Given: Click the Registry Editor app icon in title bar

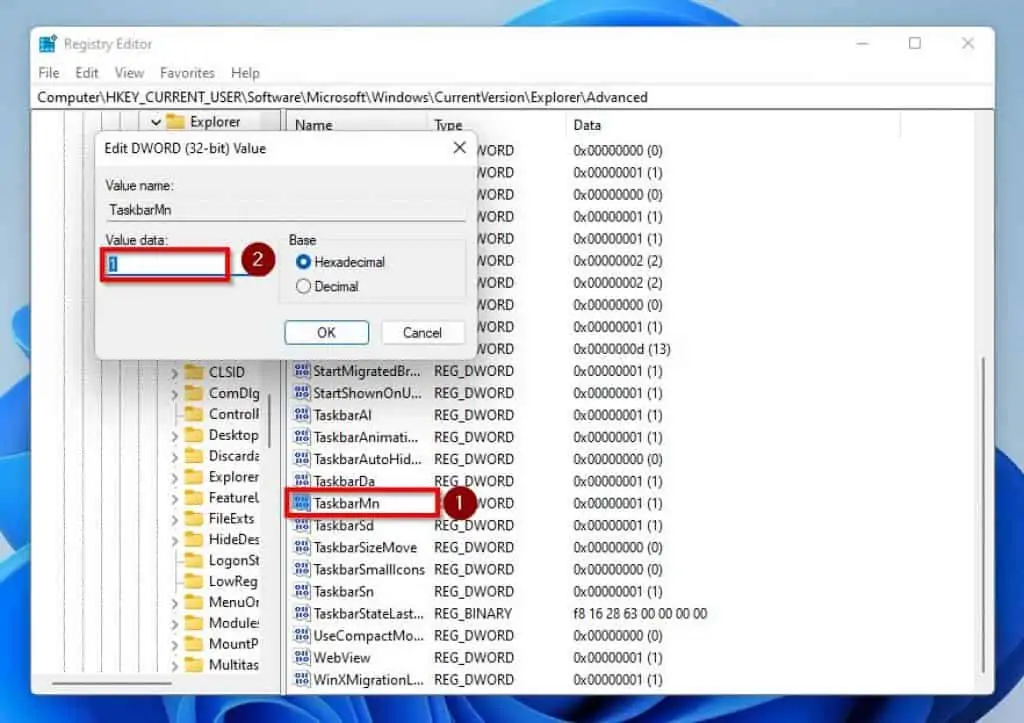Looking at the screenshot, I should click(x=47, y=44).
